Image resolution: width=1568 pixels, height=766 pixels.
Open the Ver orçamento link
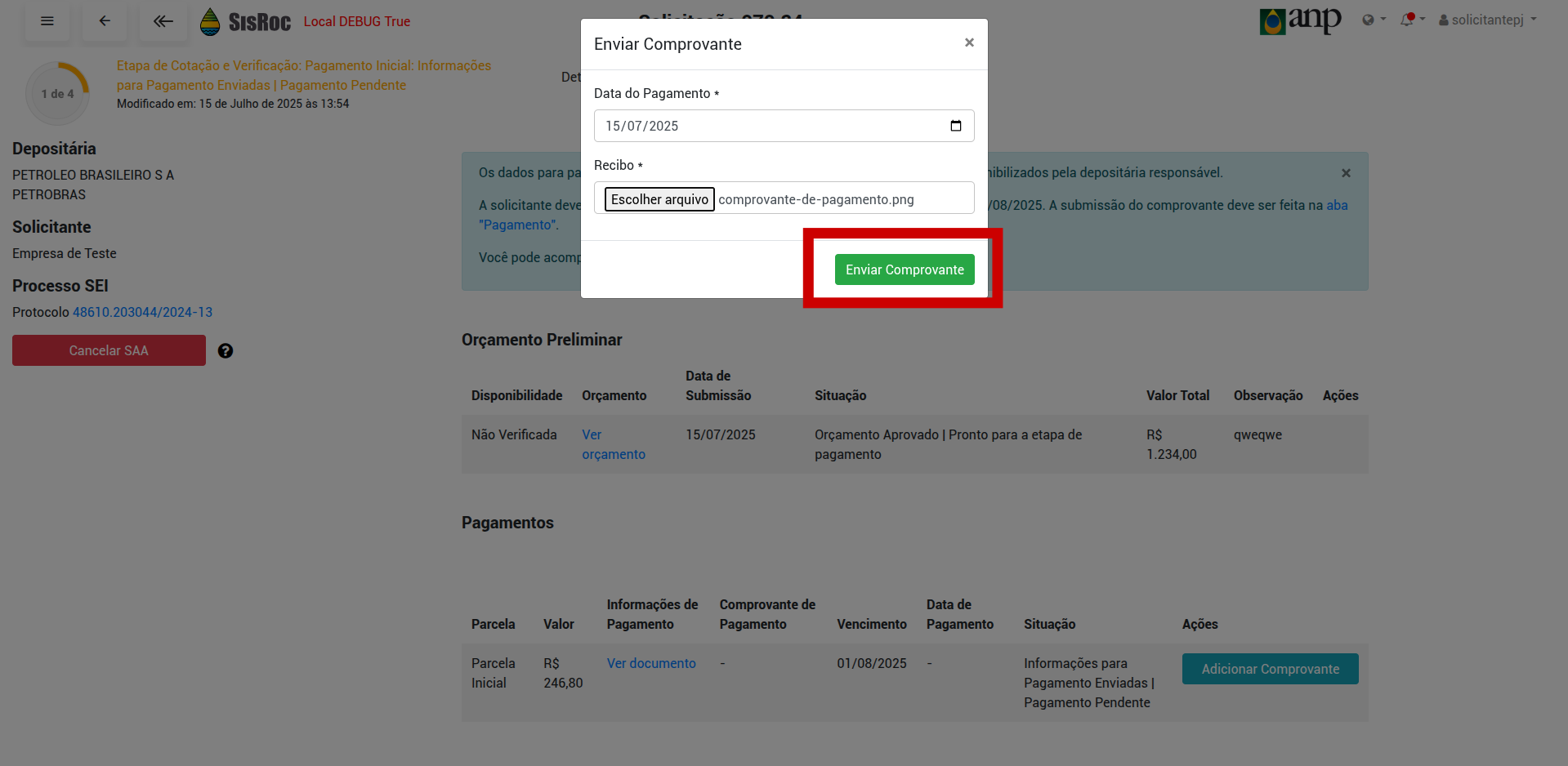tap(613, 444)
